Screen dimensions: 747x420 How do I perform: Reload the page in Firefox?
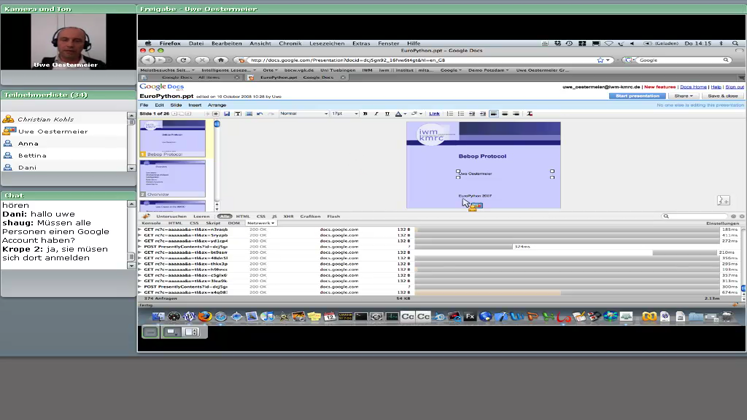click(183, 60)
